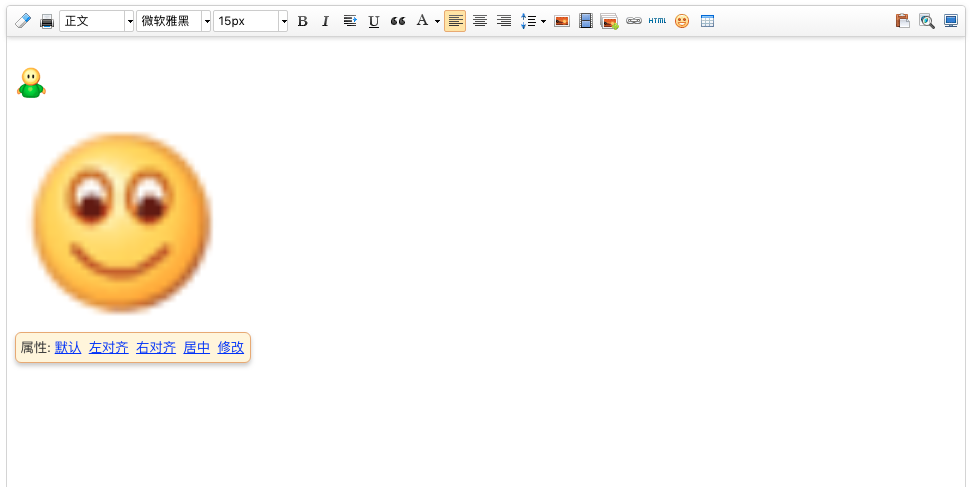Select right text alignment

[x=503, y=21]
